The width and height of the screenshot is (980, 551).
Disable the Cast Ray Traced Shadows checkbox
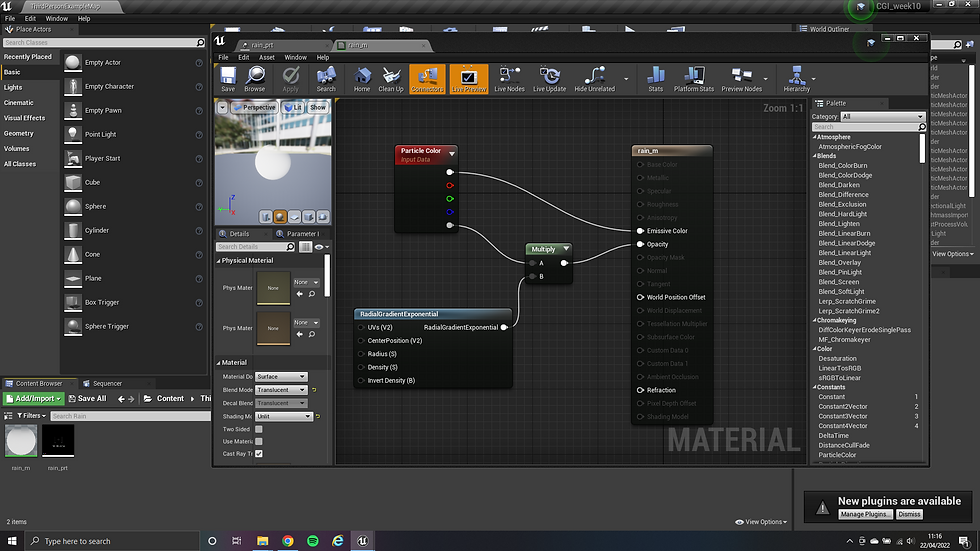click(x=259, y=454)
